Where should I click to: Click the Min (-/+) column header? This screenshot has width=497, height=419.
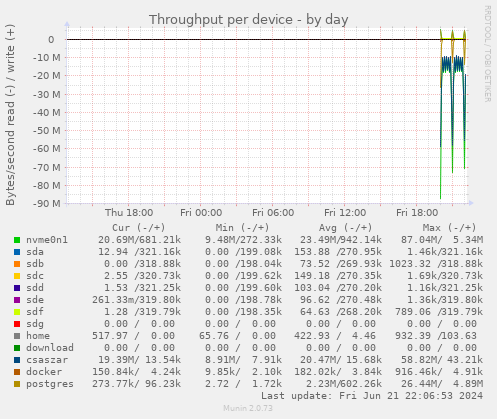(x=242, y=228)
